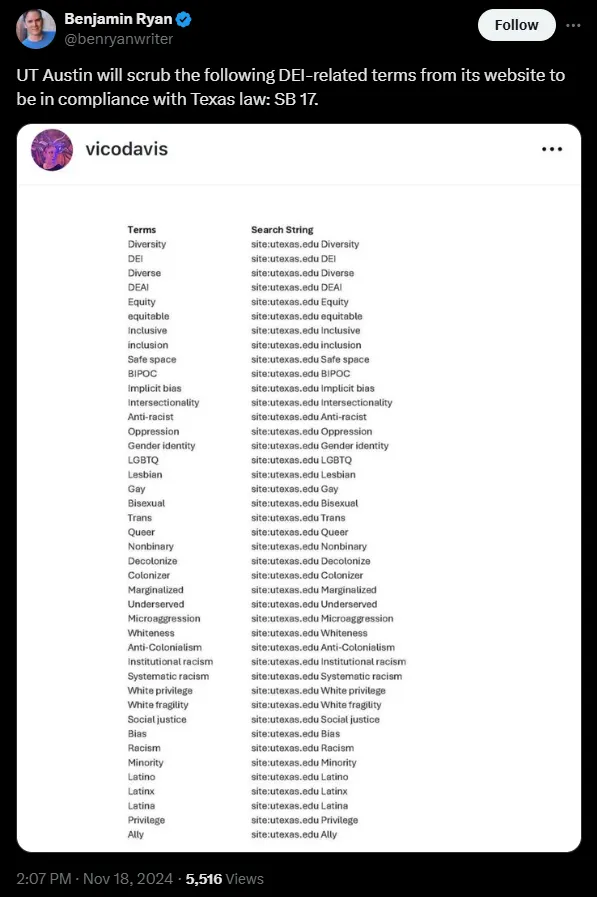Click the vicodavis profile avatar
597x897 pixels.
51,150
